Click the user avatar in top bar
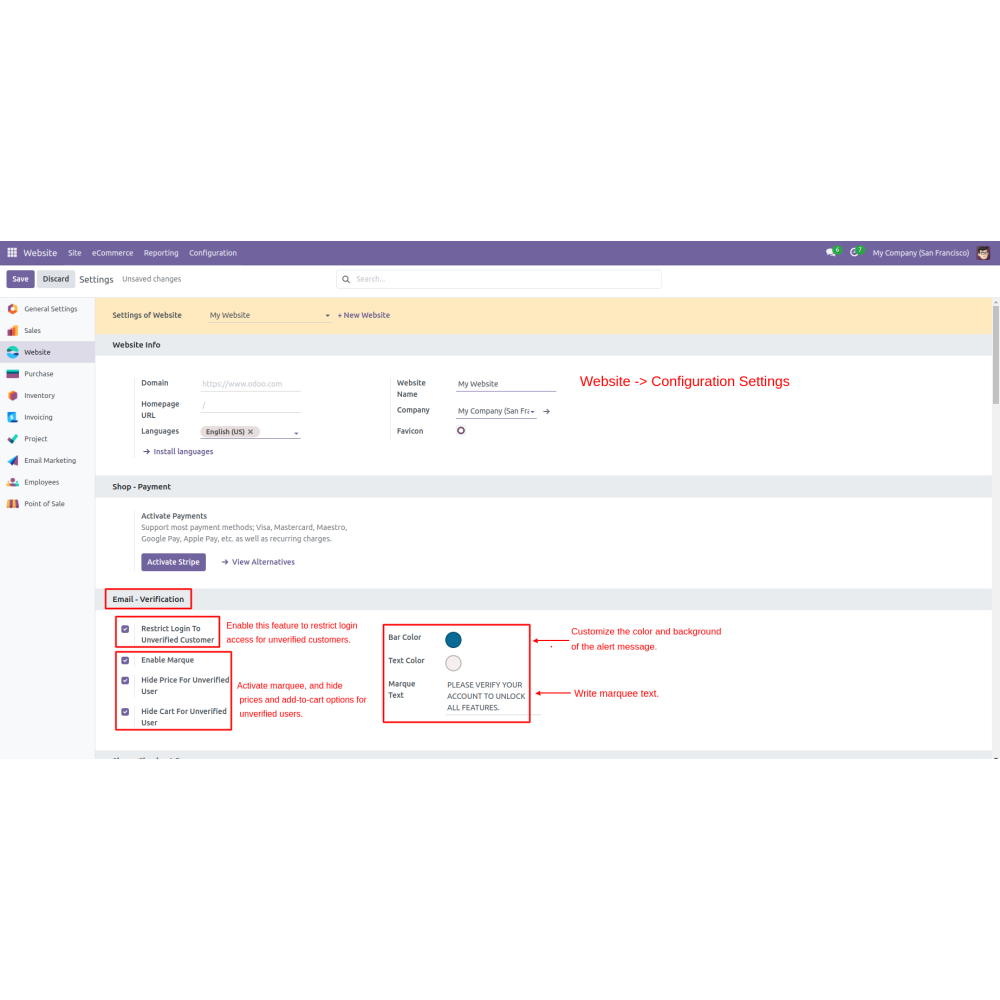This screenshot has width=1000, height=1000. coord(983,253)
